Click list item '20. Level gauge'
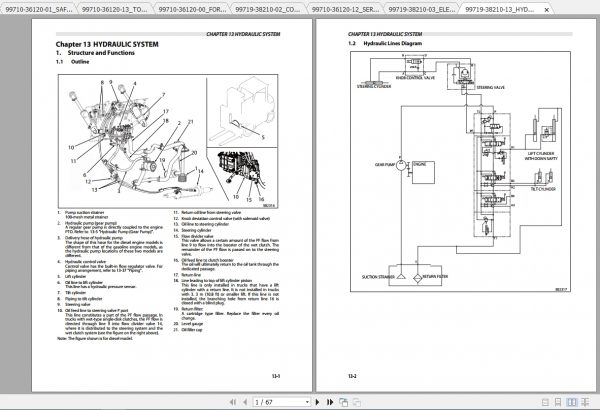Screen dimensions: 600x410 (x=188, y=324)
